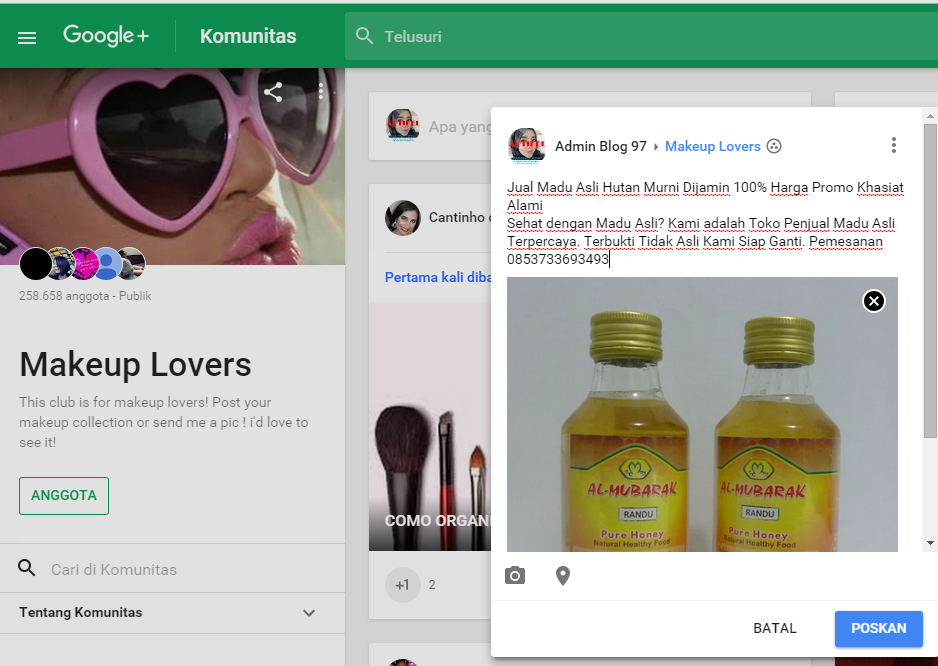Screen dimensions: 938x666
Task: Click Cantinho post author avatar
Action: pyautogui.click(x=403, y=218)
